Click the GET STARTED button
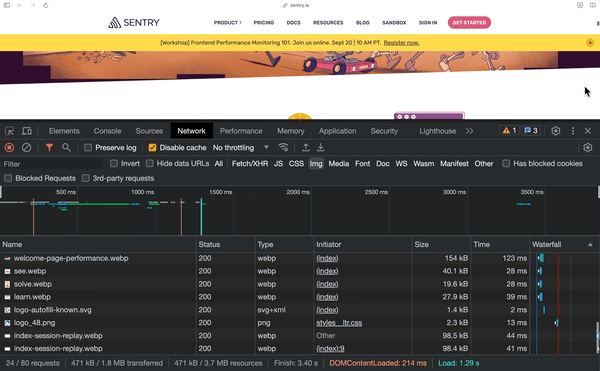This screenshot has width=600, height=371. (469, 23)
